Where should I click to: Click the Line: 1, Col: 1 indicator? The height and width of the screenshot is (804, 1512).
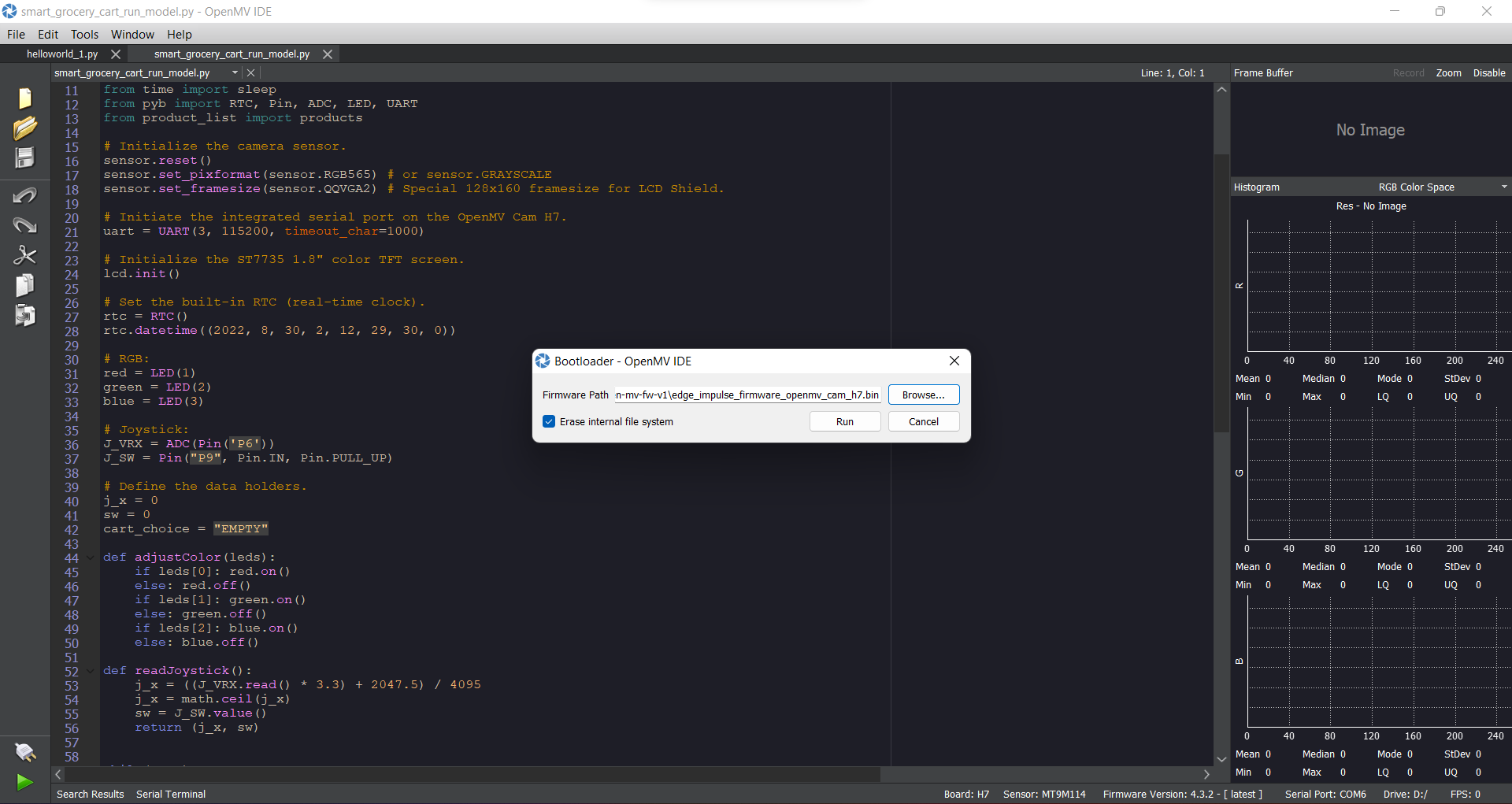coord(1173,73)
